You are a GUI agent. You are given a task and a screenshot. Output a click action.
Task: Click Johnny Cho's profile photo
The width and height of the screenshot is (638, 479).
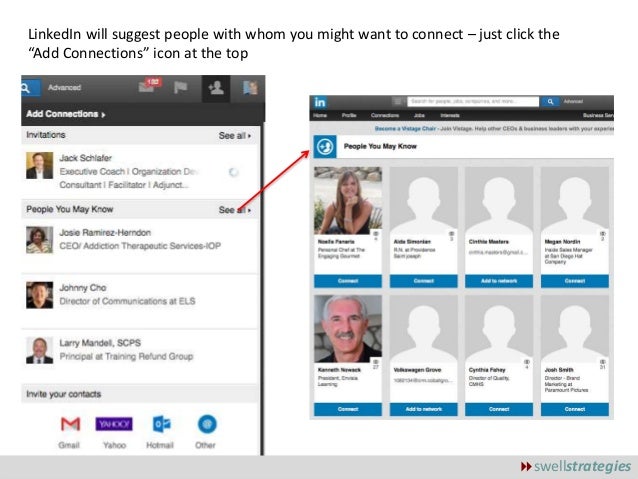39,295
